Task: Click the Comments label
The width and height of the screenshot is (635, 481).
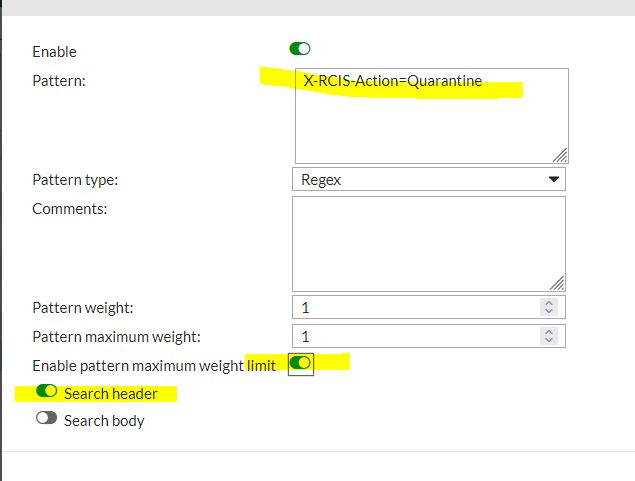Action: coord(69,208)
